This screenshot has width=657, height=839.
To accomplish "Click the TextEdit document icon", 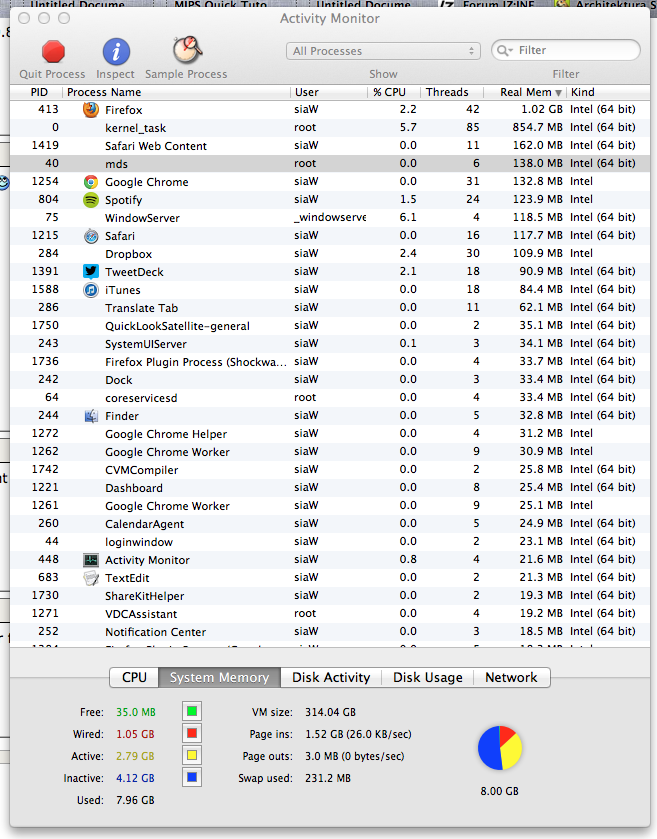I will click(x=91, y=578).
